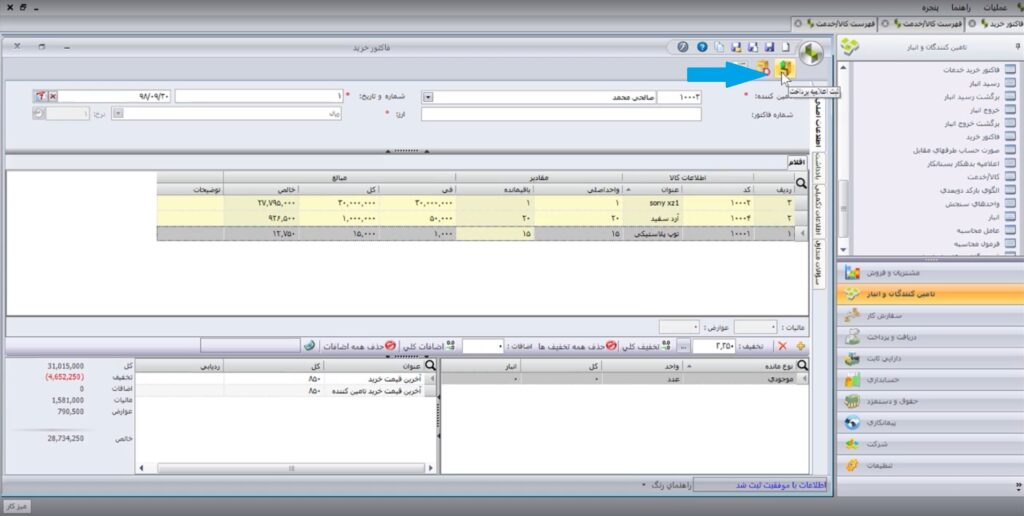Click the magnifier in stock balance grid
The height and width of the screenshot is (516, 1024).
coord(802,366)
